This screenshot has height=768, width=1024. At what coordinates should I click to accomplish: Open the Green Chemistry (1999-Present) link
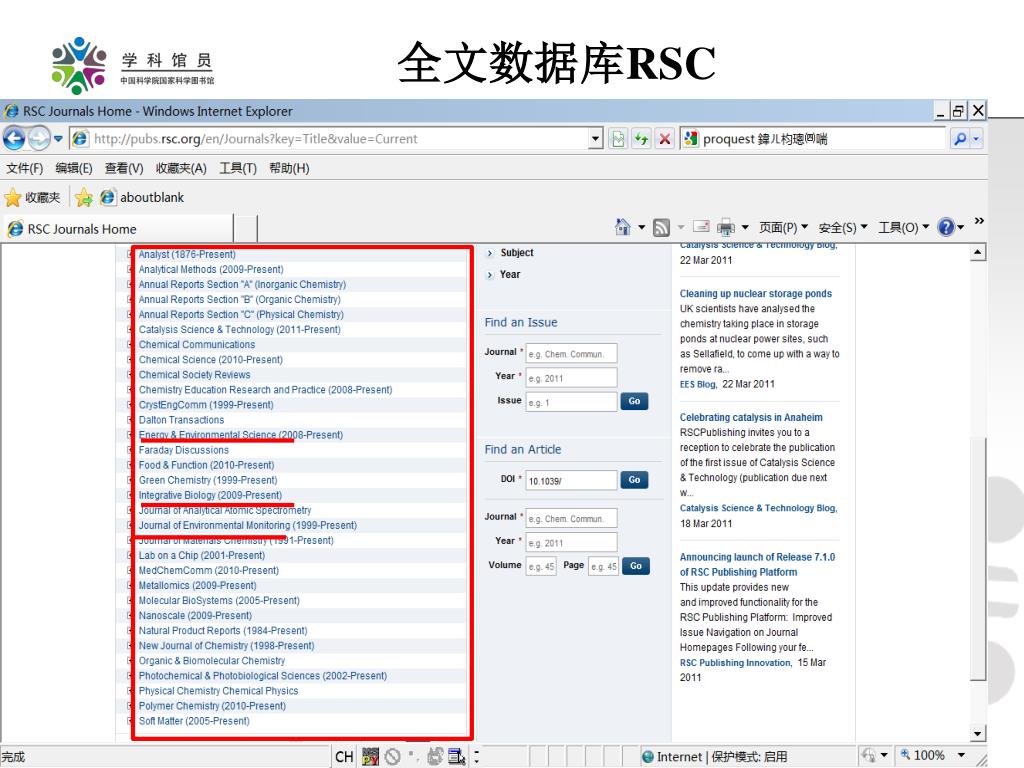(x=208, y=480)
